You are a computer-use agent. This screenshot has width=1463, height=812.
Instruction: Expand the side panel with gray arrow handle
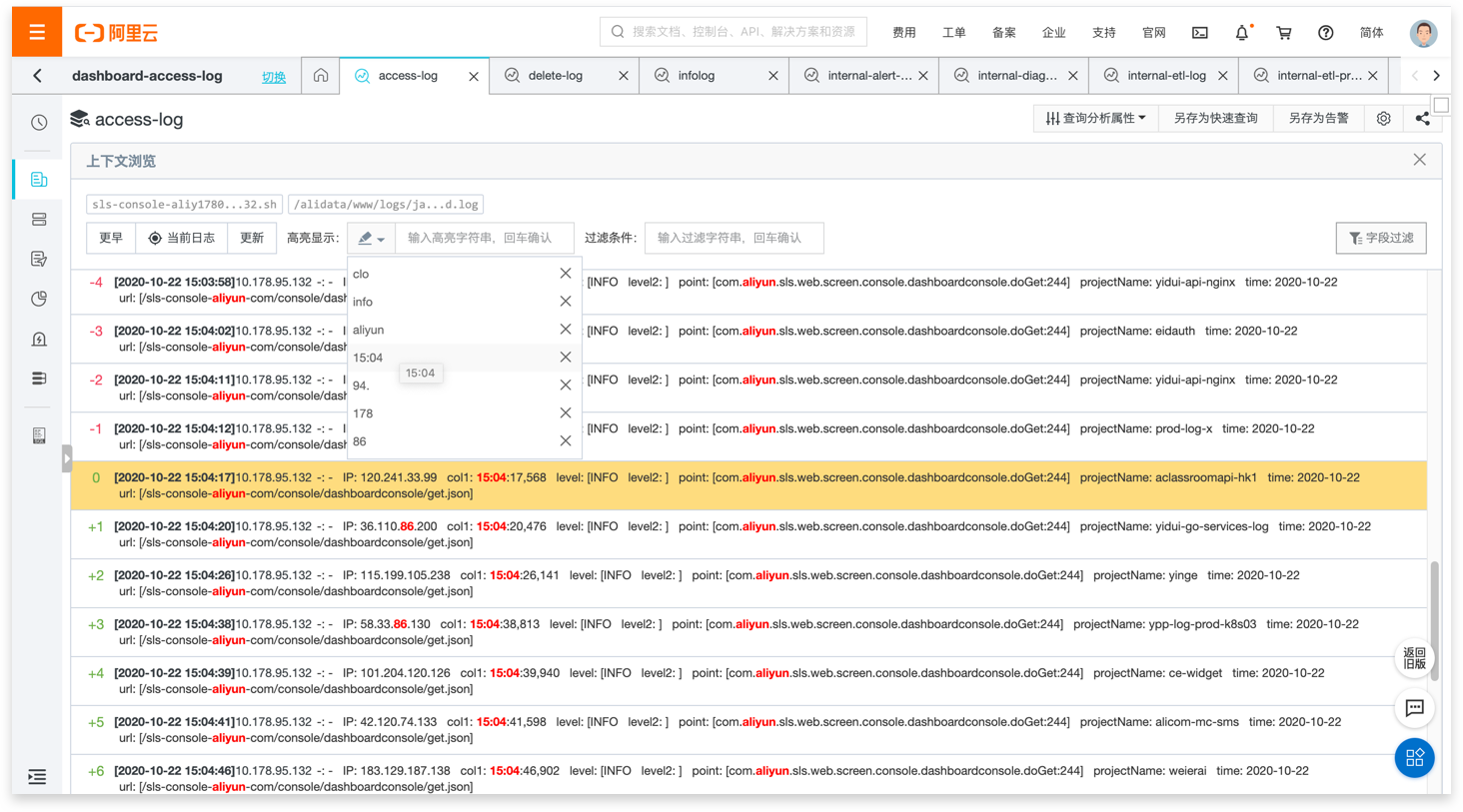(67, 458)
